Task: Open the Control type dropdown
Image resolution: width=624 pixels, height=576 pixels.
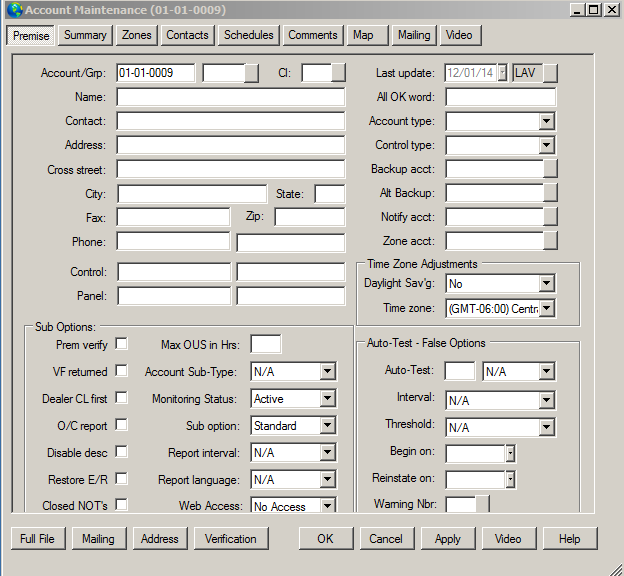Action: pyautogui.click(x=546, y=145)
